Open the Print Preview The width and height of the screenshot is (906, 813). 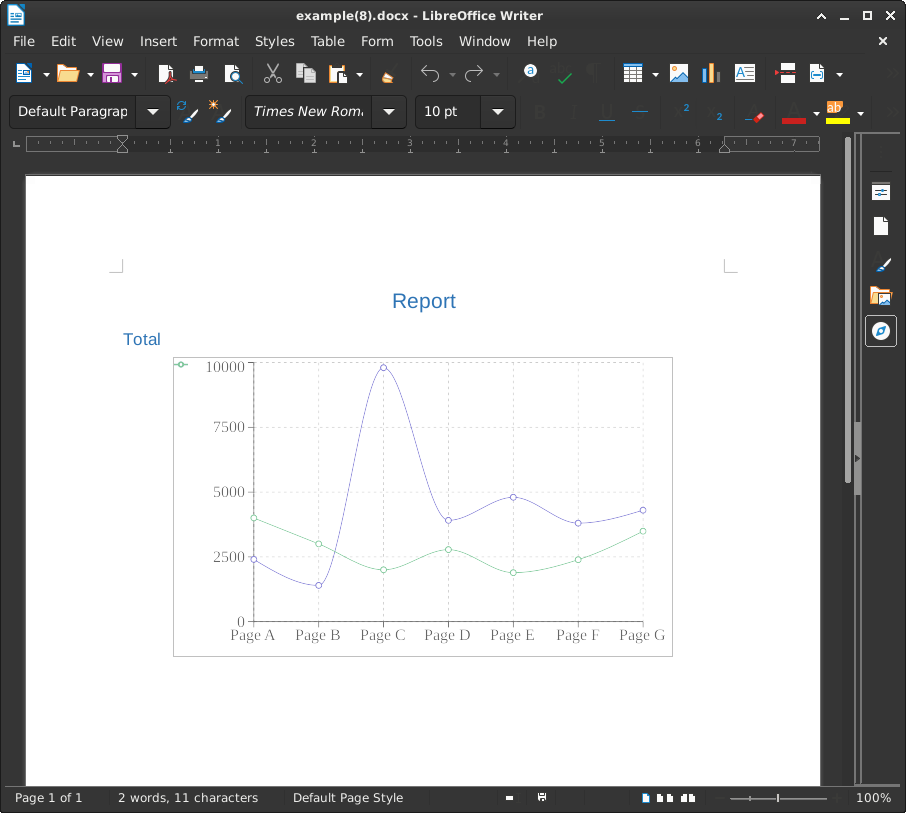click(233, 74)
